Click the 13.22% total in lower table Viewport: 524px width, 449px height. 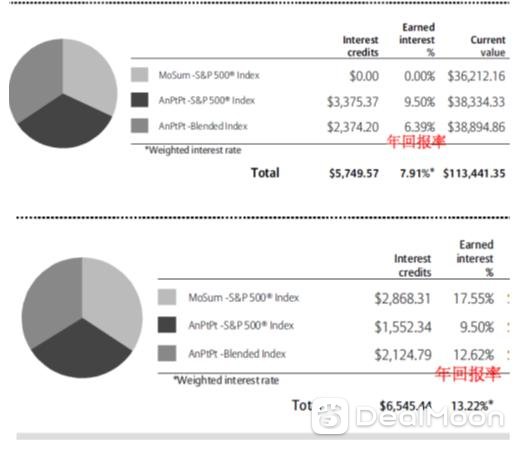tap(472, 406)
